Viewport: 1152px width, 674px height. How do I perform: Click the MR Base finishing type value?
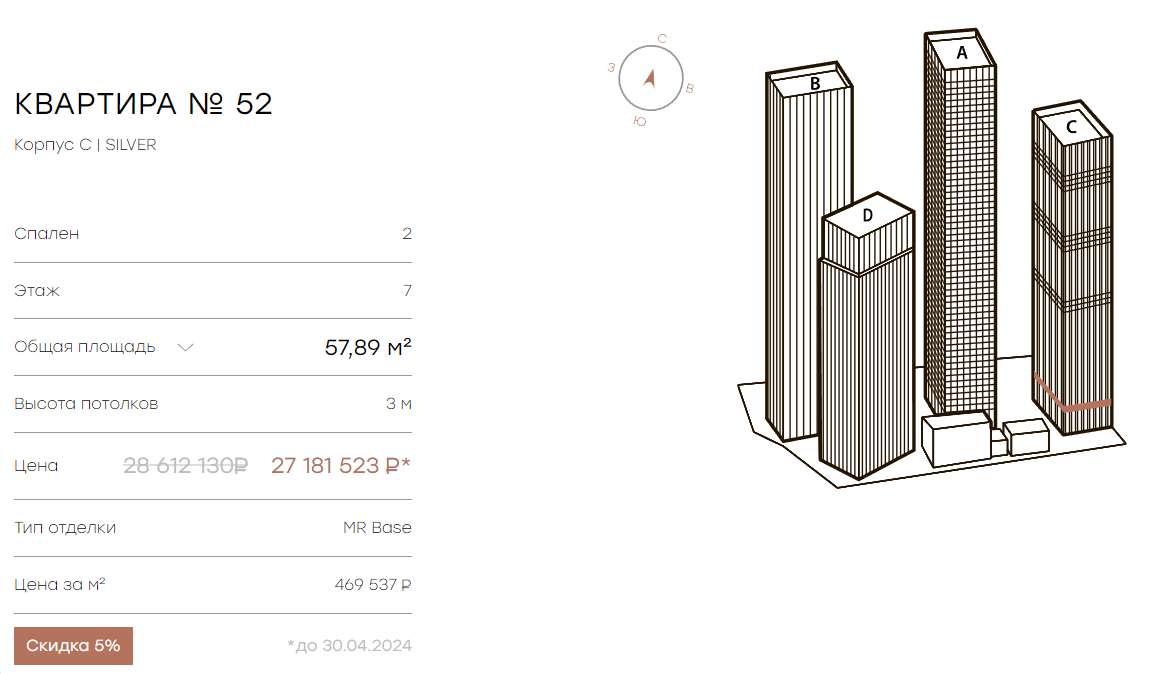(377, 528)
